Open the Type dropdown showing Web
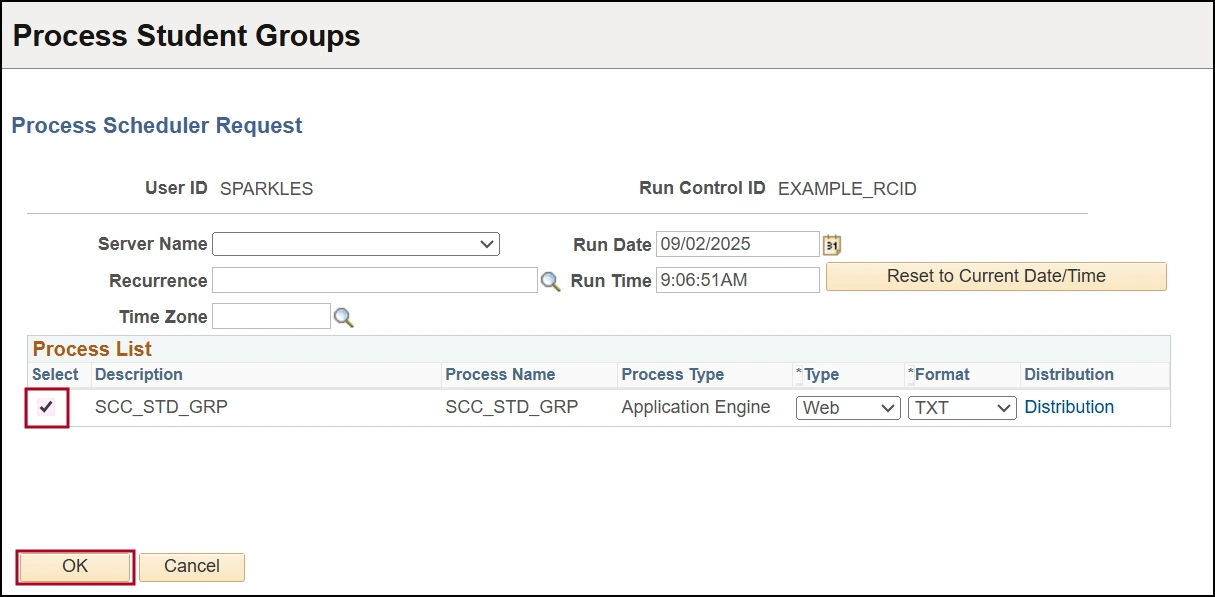This screenshot has height=597, width=1215. pyautogui.click(x=848, y=408)
